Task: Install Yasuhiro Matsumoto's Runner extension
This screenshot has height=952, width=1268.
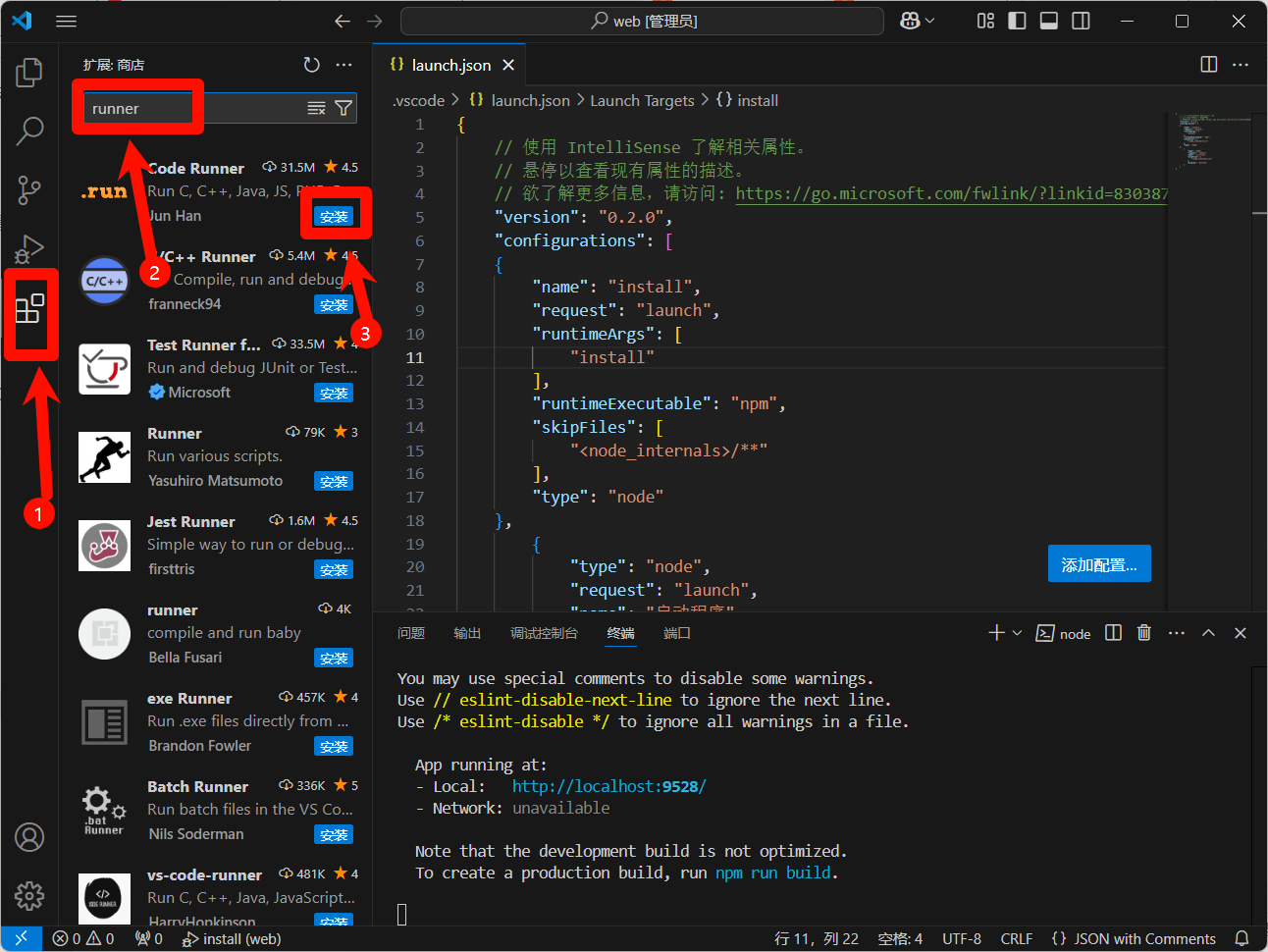Action: (334, 482)
